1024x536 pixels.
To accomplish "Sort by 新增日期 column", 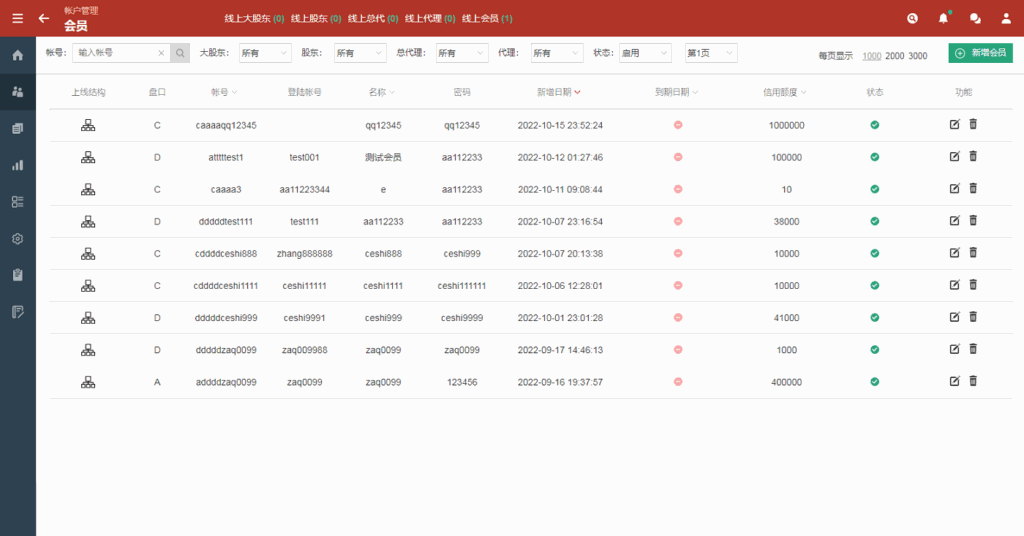I will point(558,92).
